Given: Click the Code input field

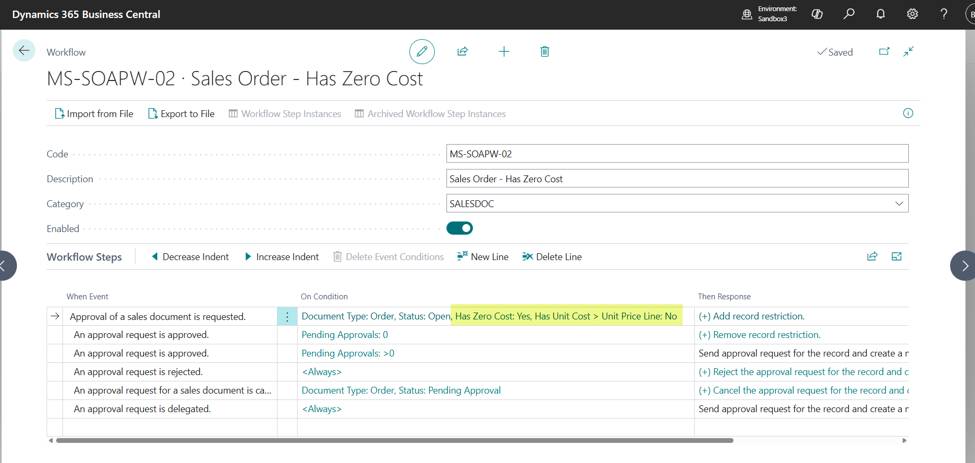Looking at the screenshot, I should pos(677,154).
